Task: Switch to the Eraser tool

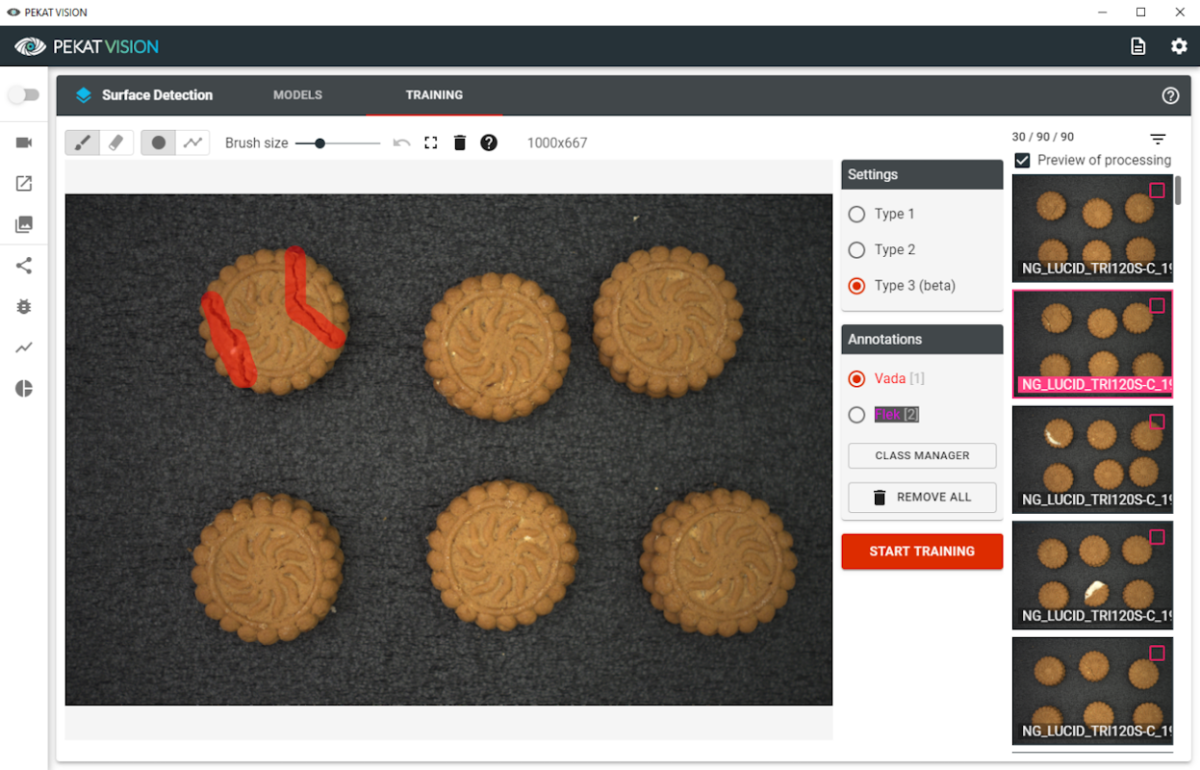Action: click(116, 142)
